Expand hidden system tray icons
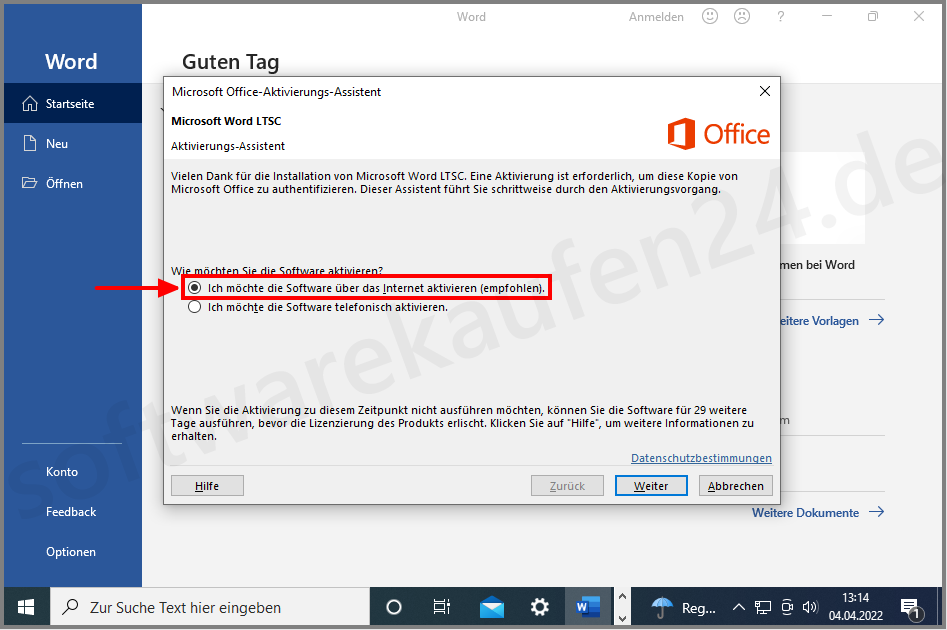Viewport: 947px width, 630px height. tap(738, 606)
